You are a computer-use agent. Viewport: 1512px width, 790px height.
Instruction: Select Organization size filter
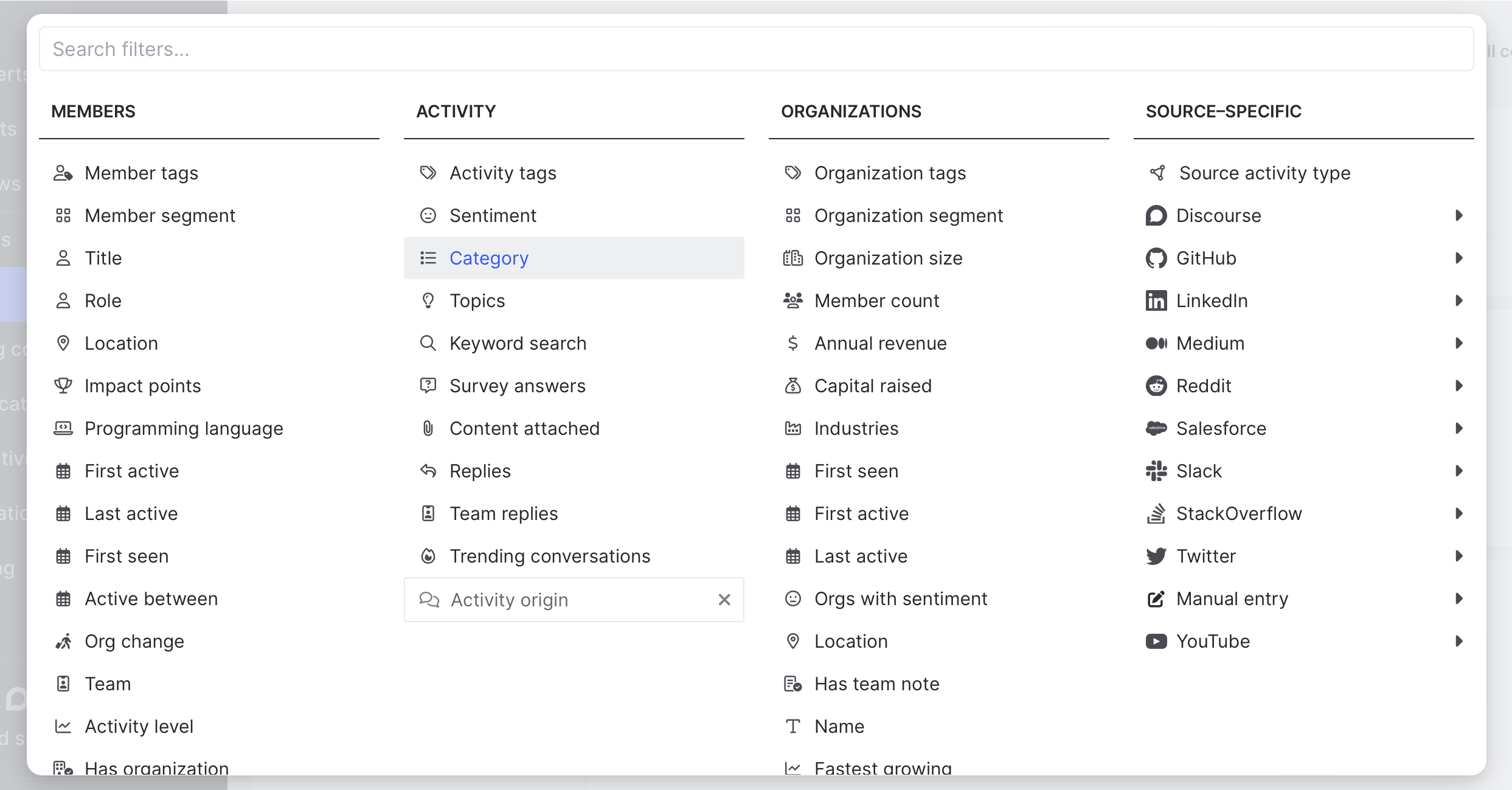point(888,258)
